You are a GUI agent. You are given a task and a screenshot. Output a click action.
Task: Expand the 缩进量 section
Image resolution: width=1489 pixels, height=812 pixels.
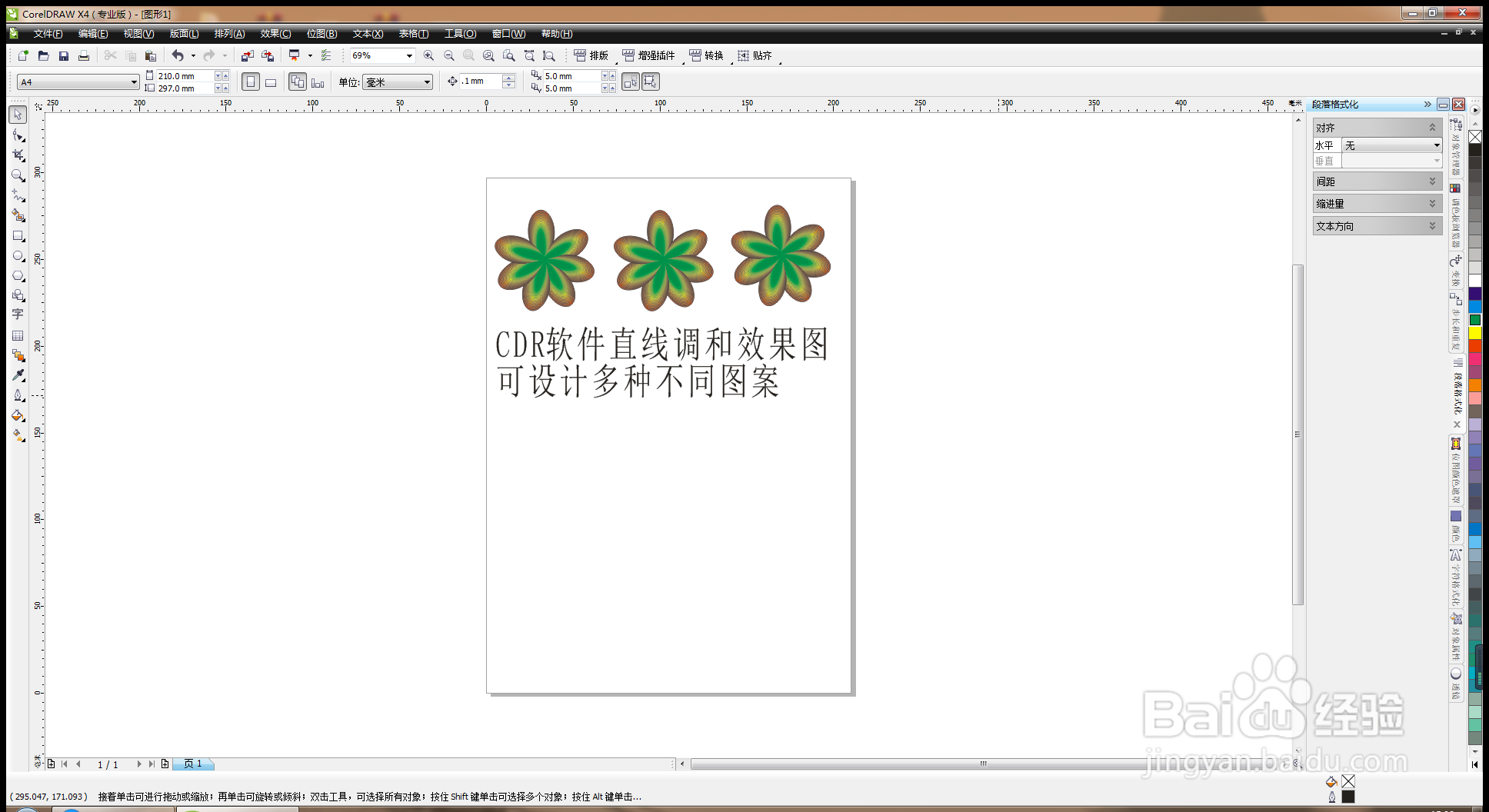click(x=1377, y=204)
